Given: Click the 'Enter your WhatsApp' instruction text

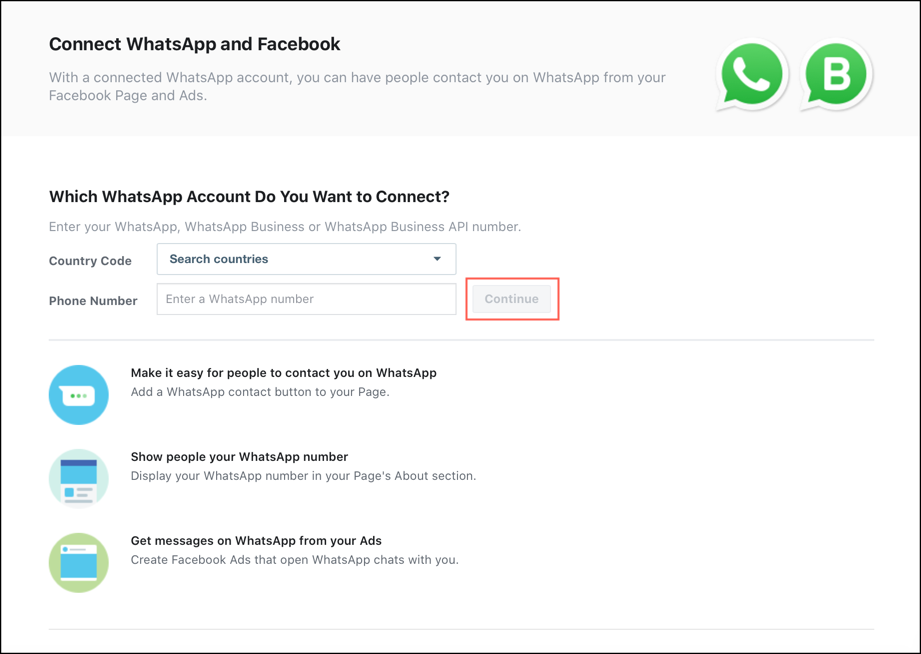Looking at the screenshot, I should [285, 227].
